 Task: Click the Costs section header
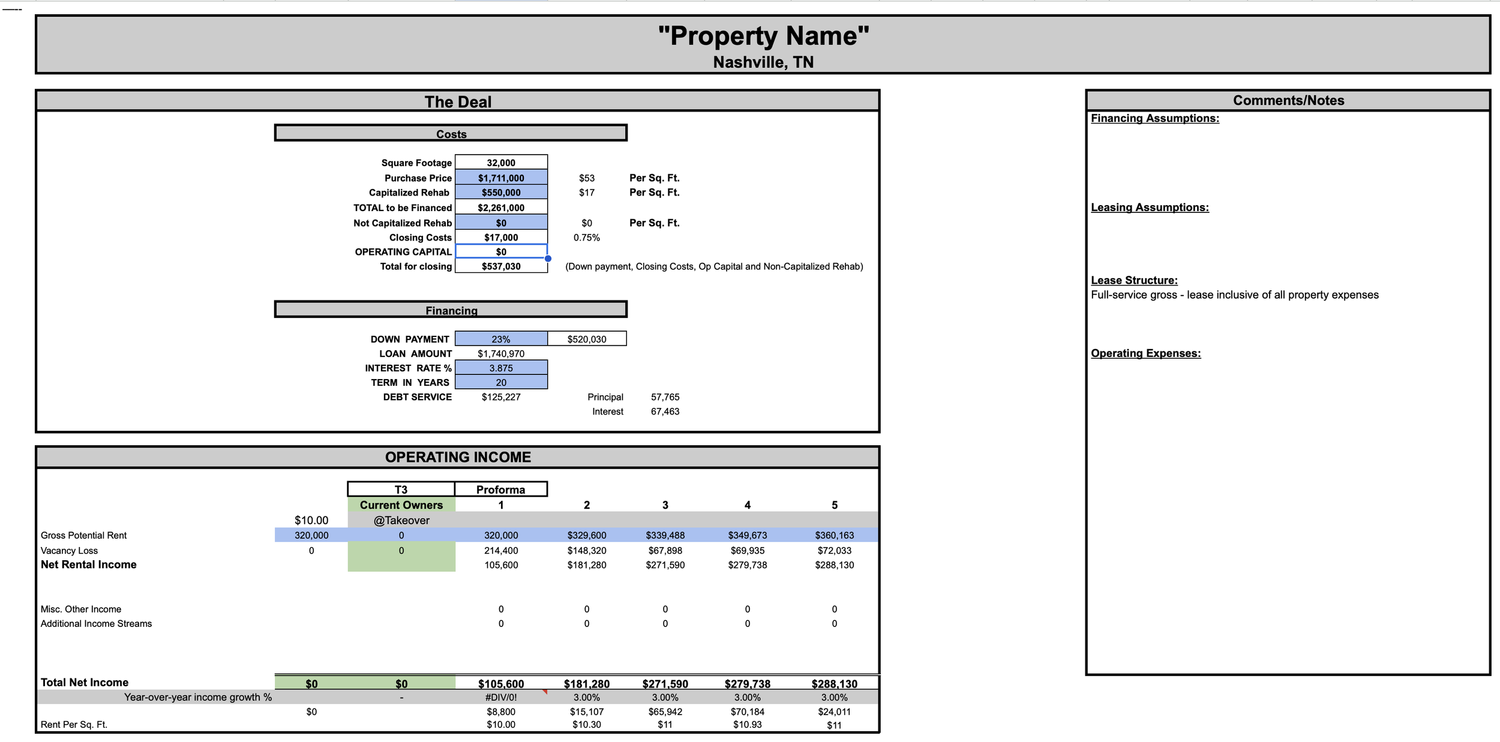pos(451,133)
